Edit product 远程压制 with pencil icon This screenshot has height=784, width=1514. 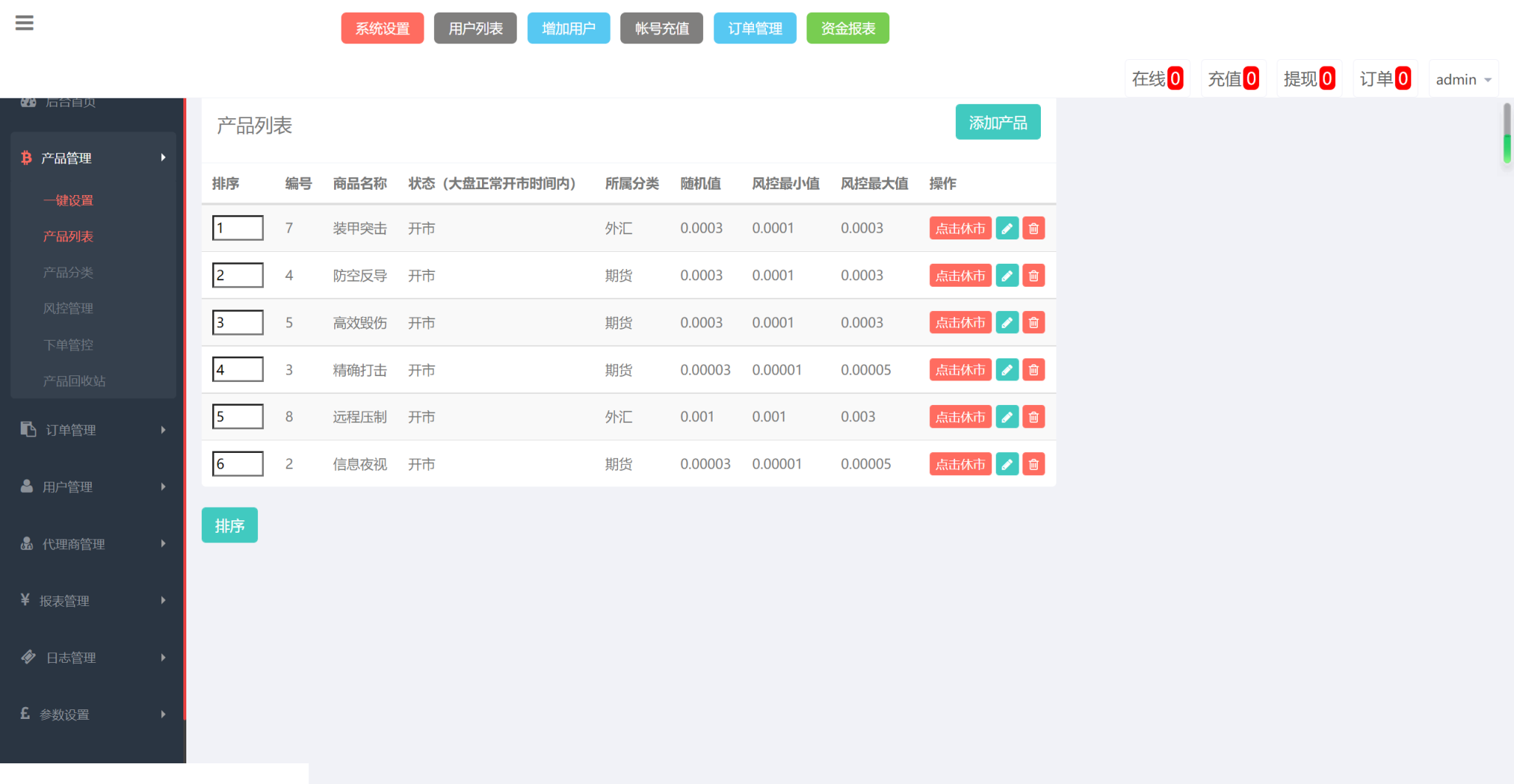click(x=1007, y=417)
